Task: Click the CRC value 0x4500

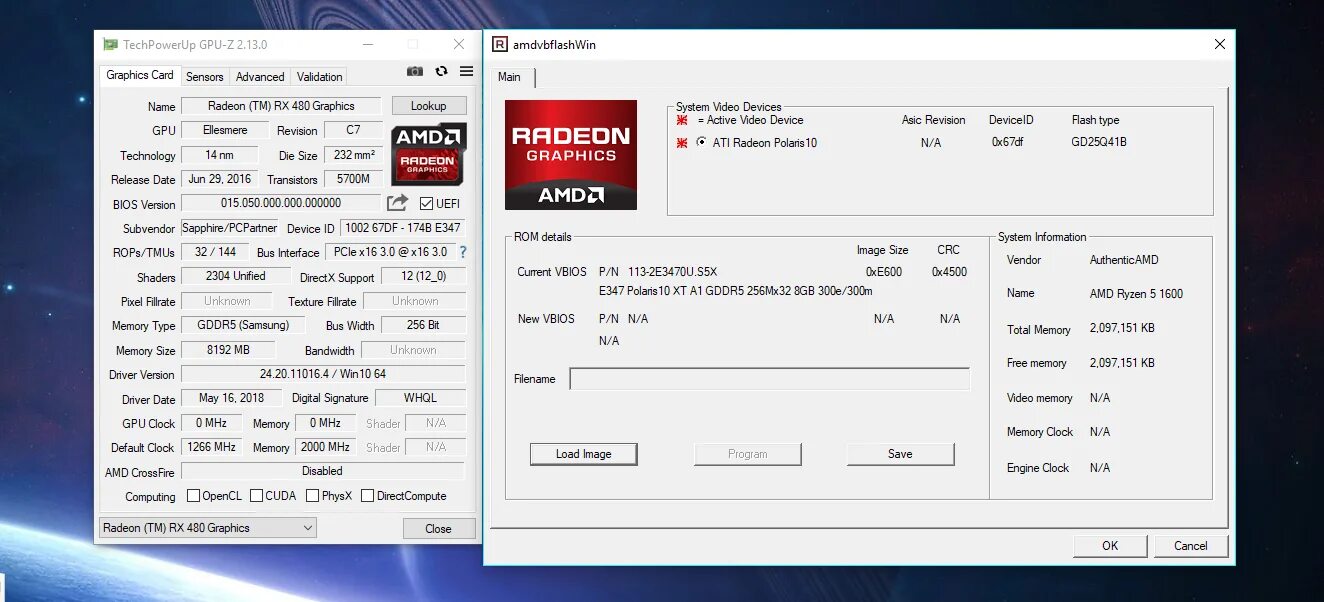Action: point(949,272)
